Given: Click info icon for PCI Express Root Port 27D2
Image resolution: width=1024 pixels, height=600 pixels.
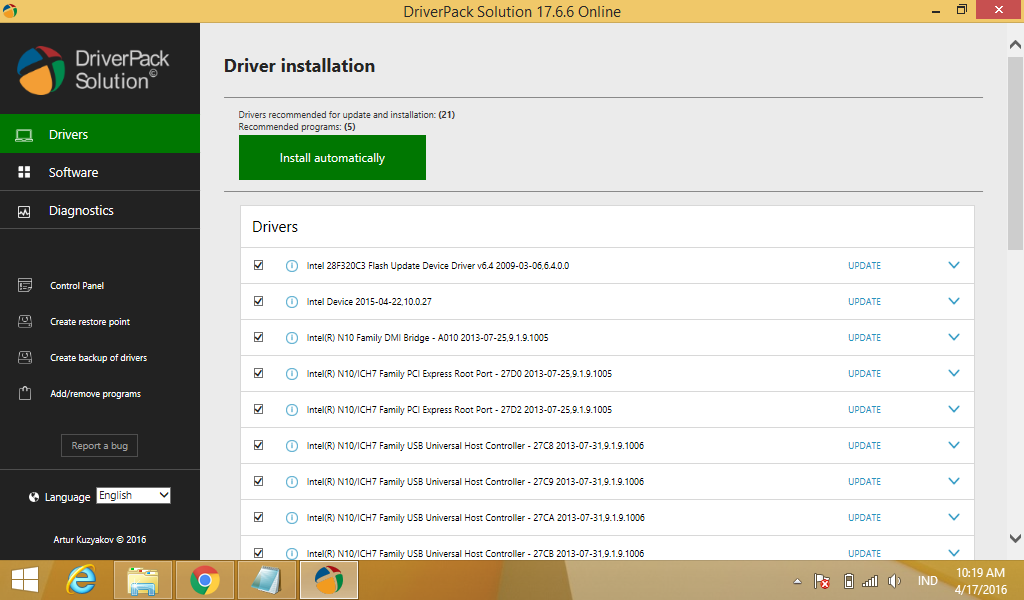Looking at the screenshot, I should (292, 409).
